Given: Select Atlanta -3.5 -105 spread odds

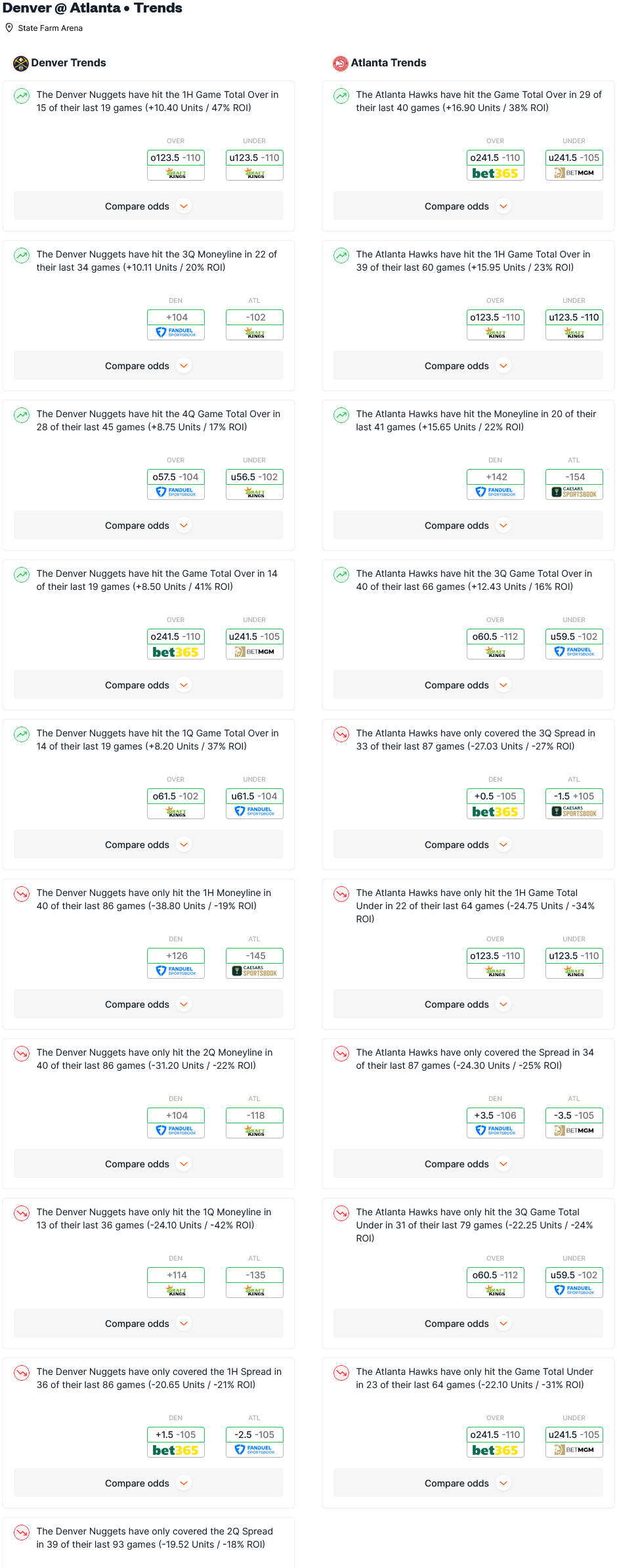Looking at the screenshot, I should 574,1115.
